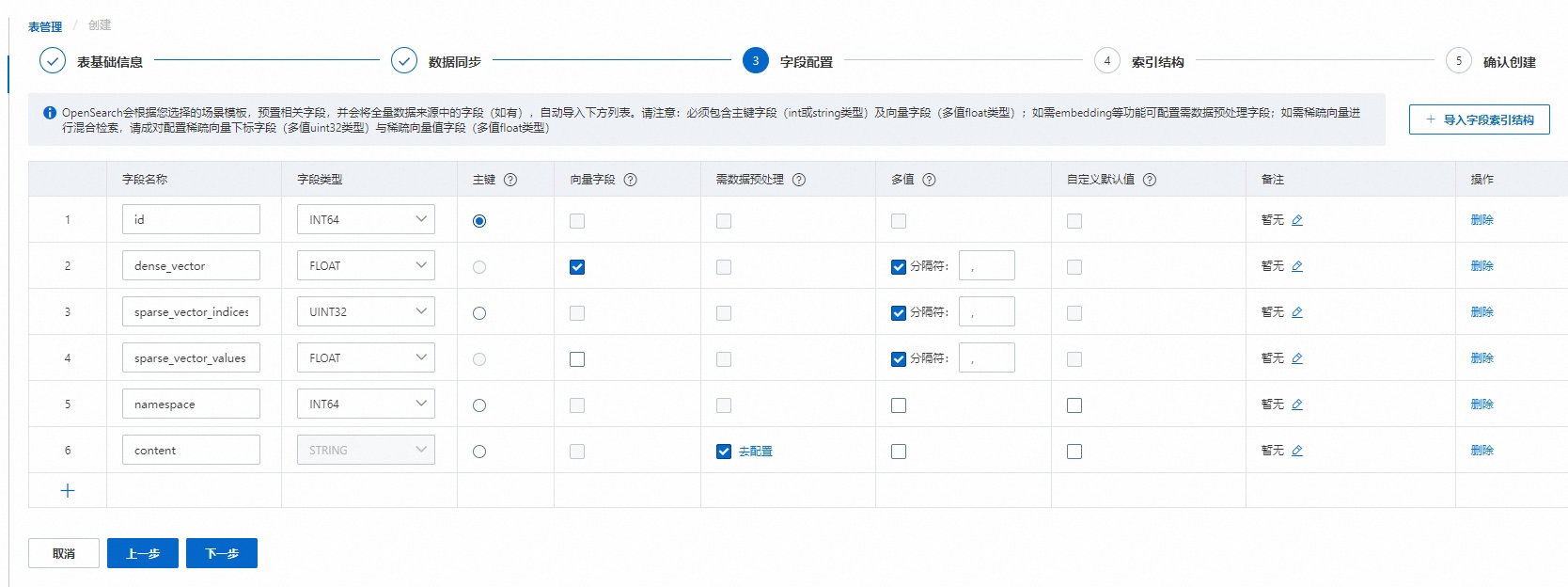This screenshot has height=587, width=1568.
Task: Open 去配置 link in content row
Action: tap(756, 452)
